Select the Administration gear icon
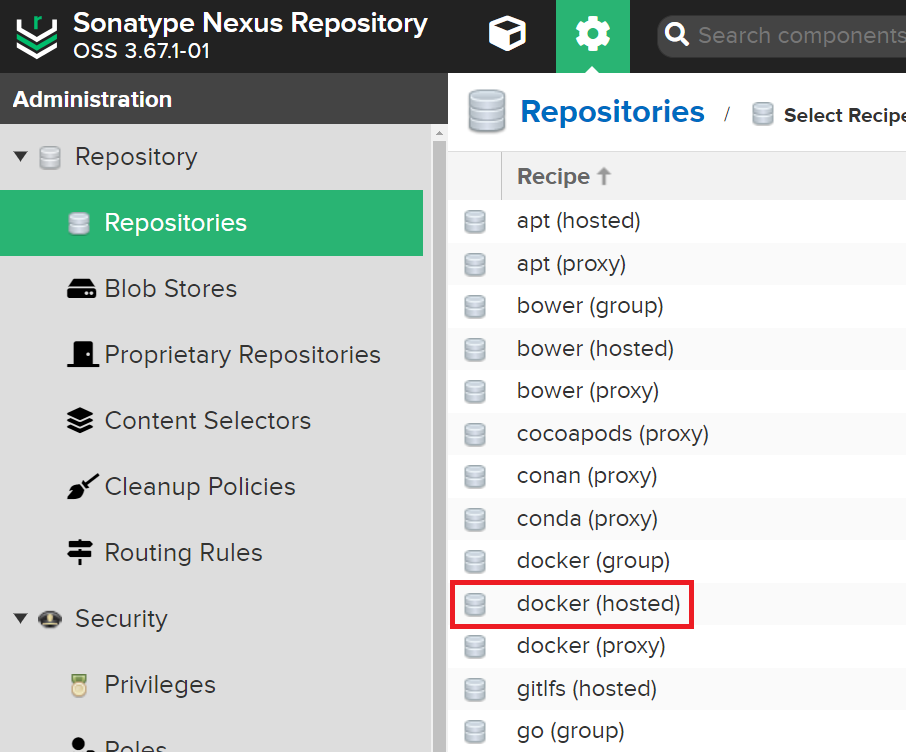Viewport: 906px width, 752px height. 592,34
